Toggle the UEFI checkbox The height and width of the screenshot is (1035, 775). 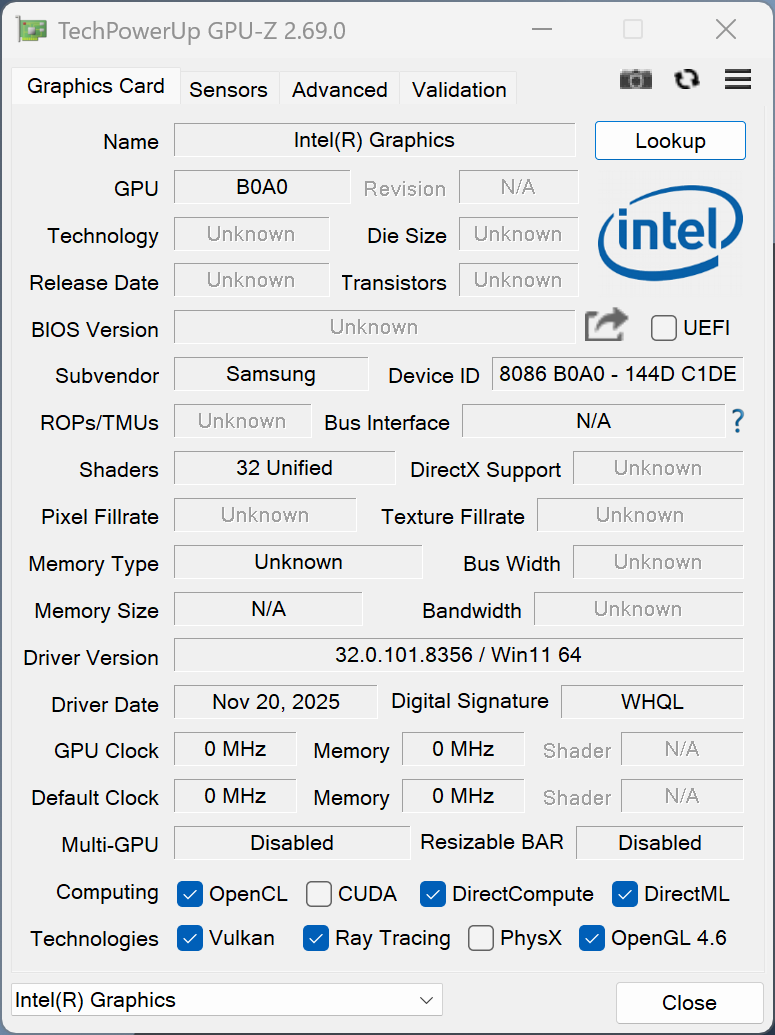(664, 327)
